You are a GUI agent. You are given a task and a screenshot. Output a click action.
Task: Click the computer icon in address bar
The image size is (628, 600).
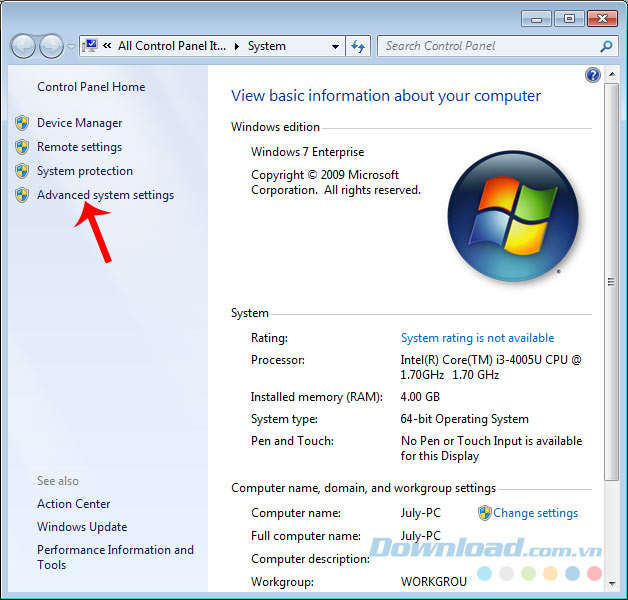(x=90, y=46)
